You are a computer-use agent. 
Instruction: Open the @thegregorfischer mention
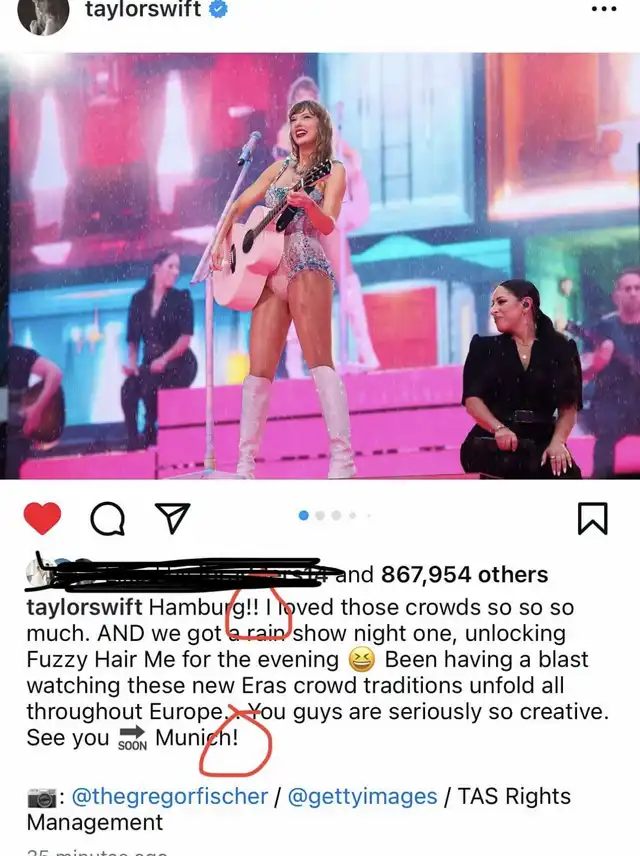click(170, 796)
